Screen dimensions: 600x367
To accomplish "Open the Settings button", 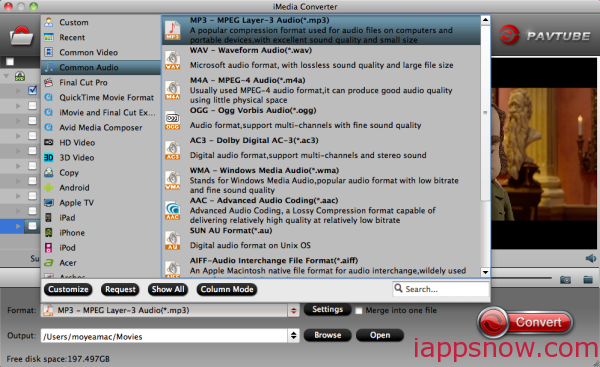I will (328, 309).
